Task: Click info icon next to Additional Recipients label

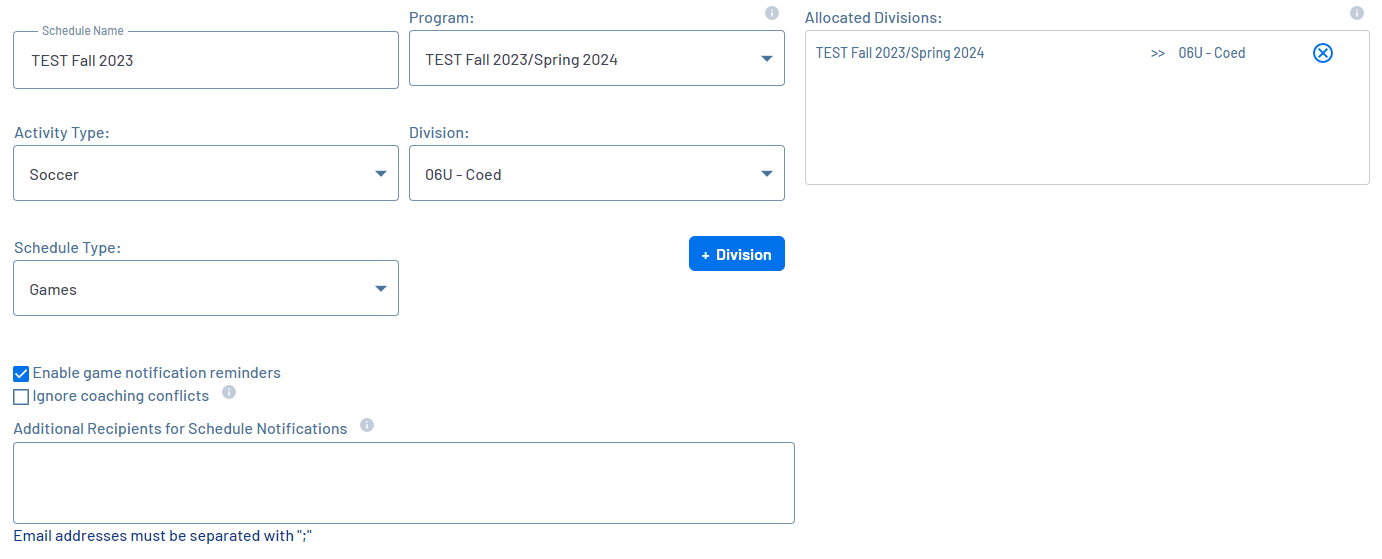Action: [x=367, y=425]
